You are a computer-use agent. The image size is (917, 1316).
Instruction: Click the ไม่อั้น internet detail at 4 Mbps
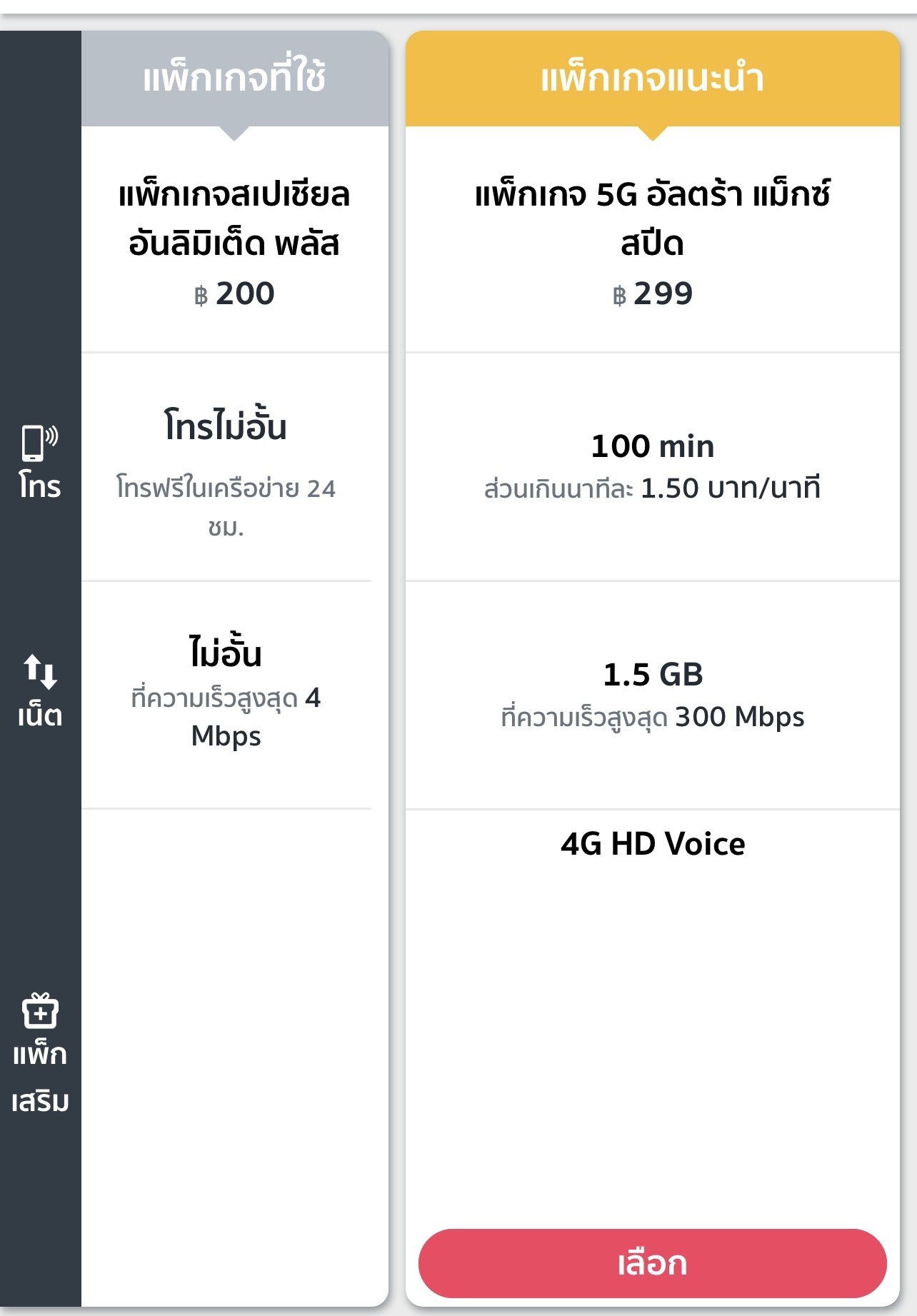226,653
